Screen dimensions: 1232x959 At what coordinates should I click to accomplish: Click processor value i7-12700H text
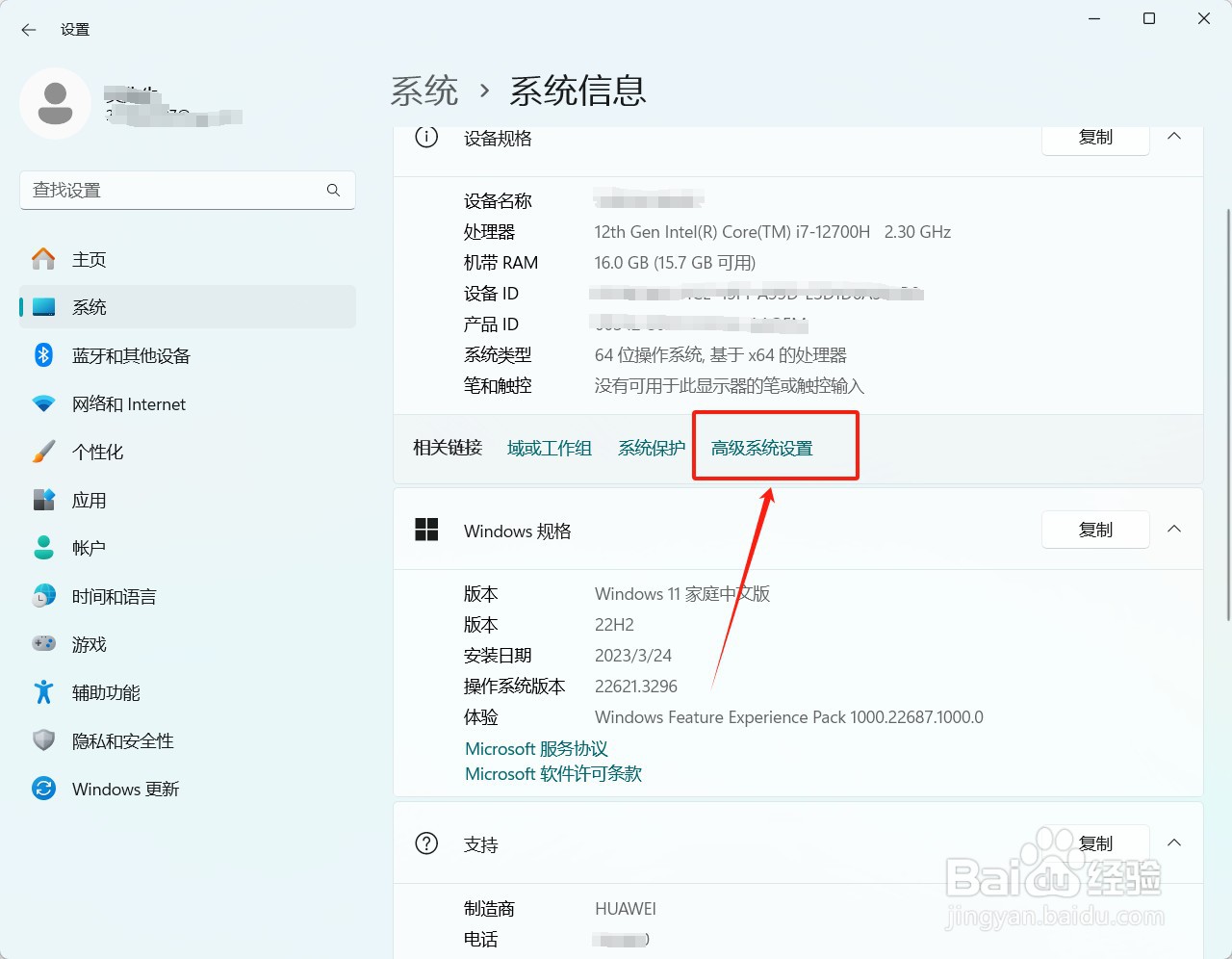point(773,232)
